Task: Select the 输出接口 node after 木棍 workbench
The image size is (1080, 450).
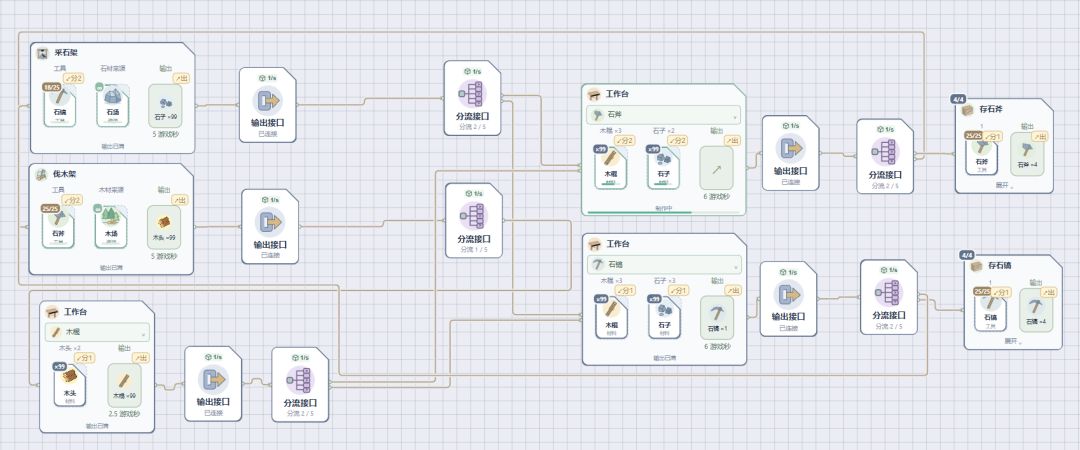Action: [214, 384]
